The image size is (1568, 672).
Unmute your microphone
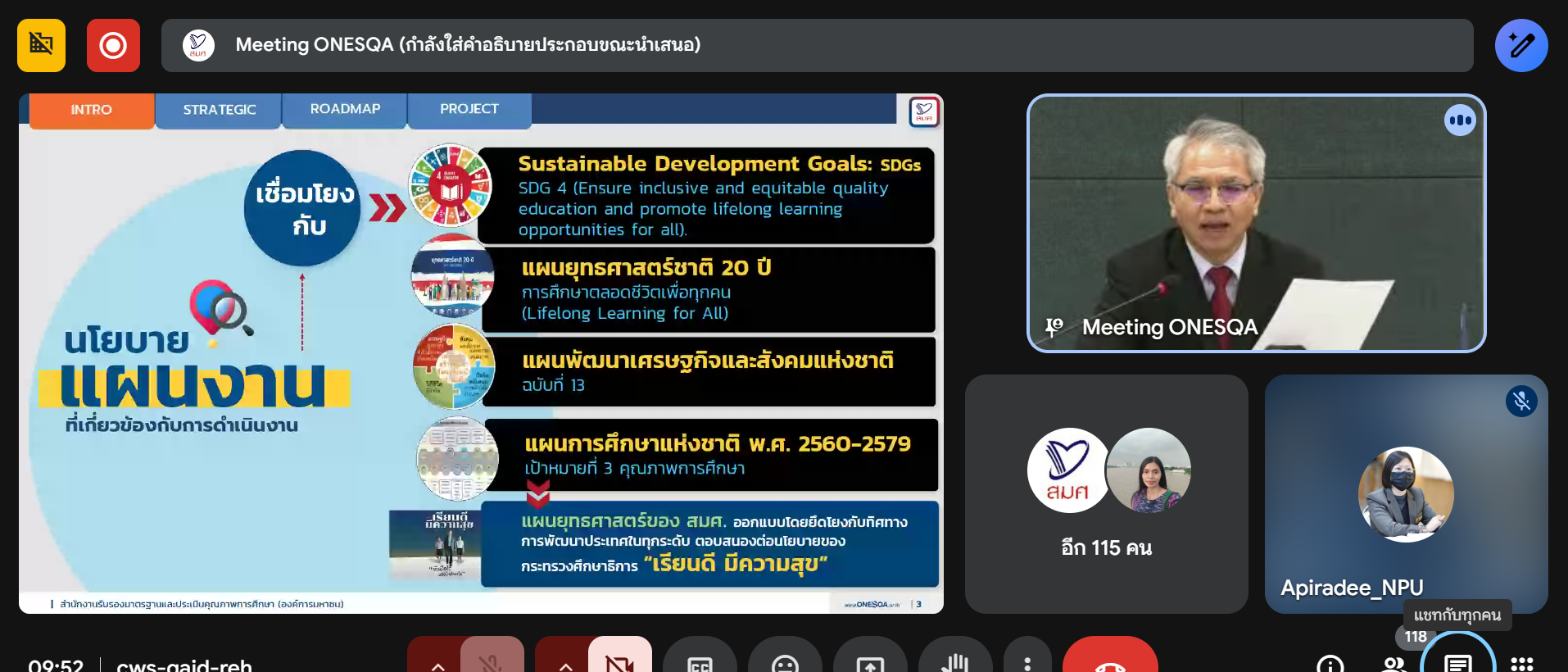(492, 661)
